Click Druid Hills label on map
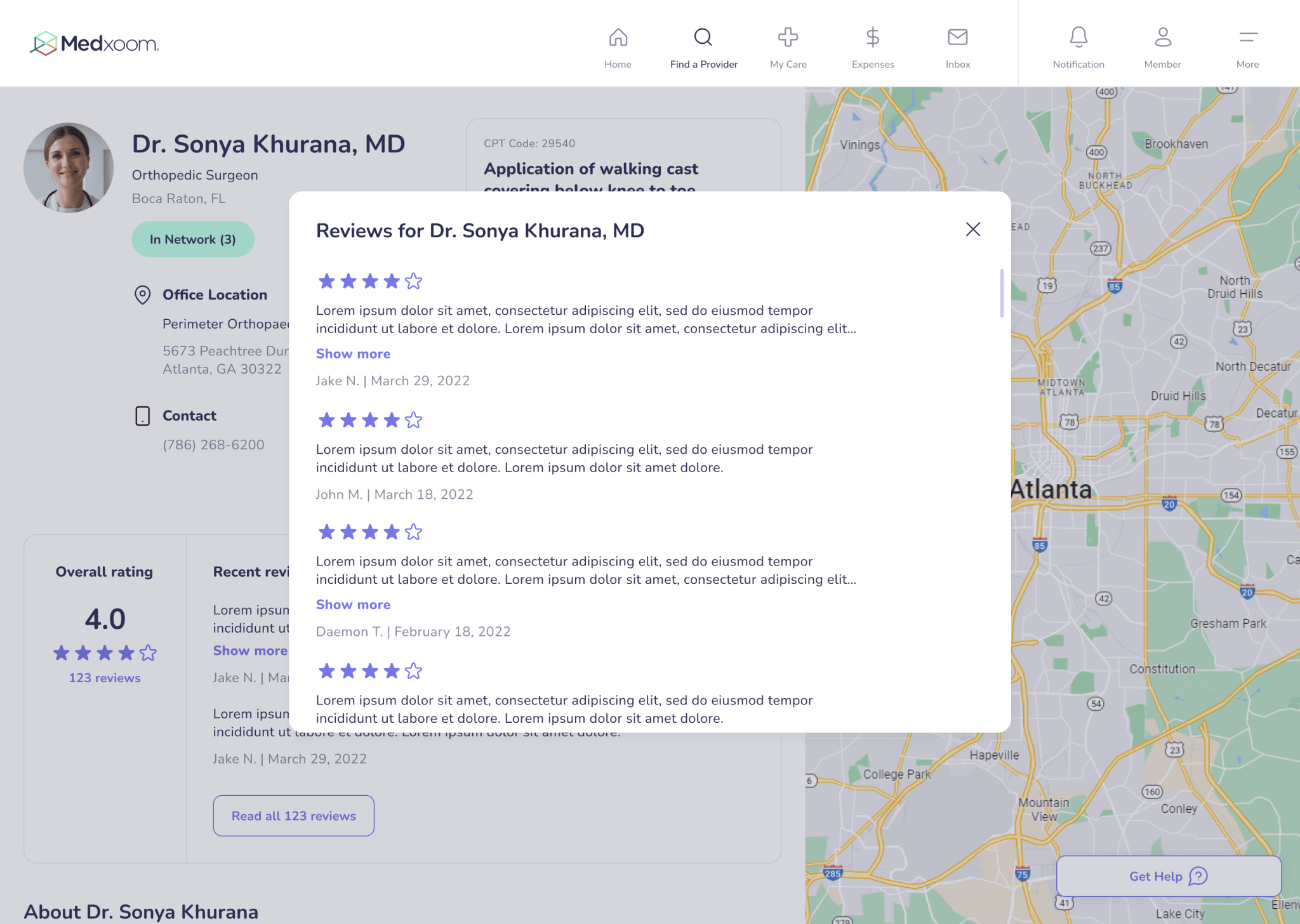 point(1178,396)
